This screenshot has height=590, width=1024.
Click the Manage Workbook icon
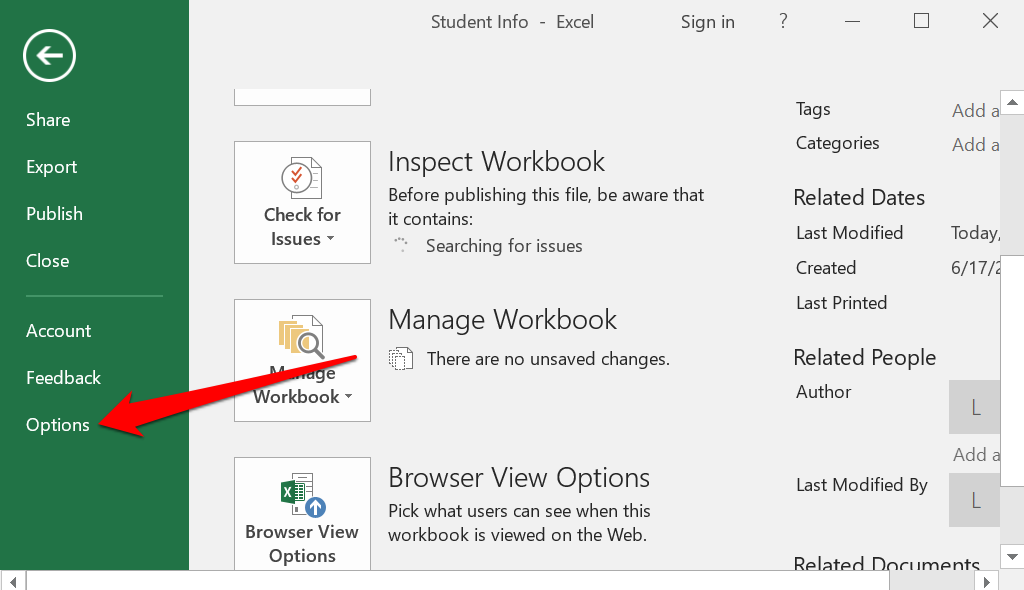pos(302,338)
